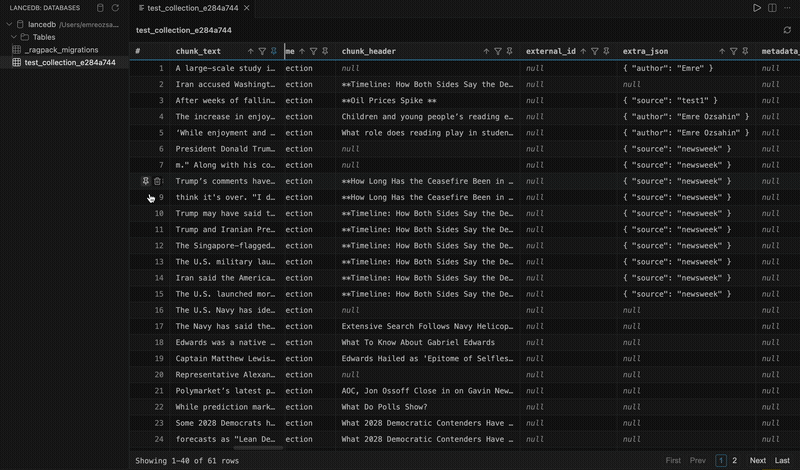Pin the external_id column
Image resolution: width=800 pixels, height=470 pixels.
coord(607,51)
